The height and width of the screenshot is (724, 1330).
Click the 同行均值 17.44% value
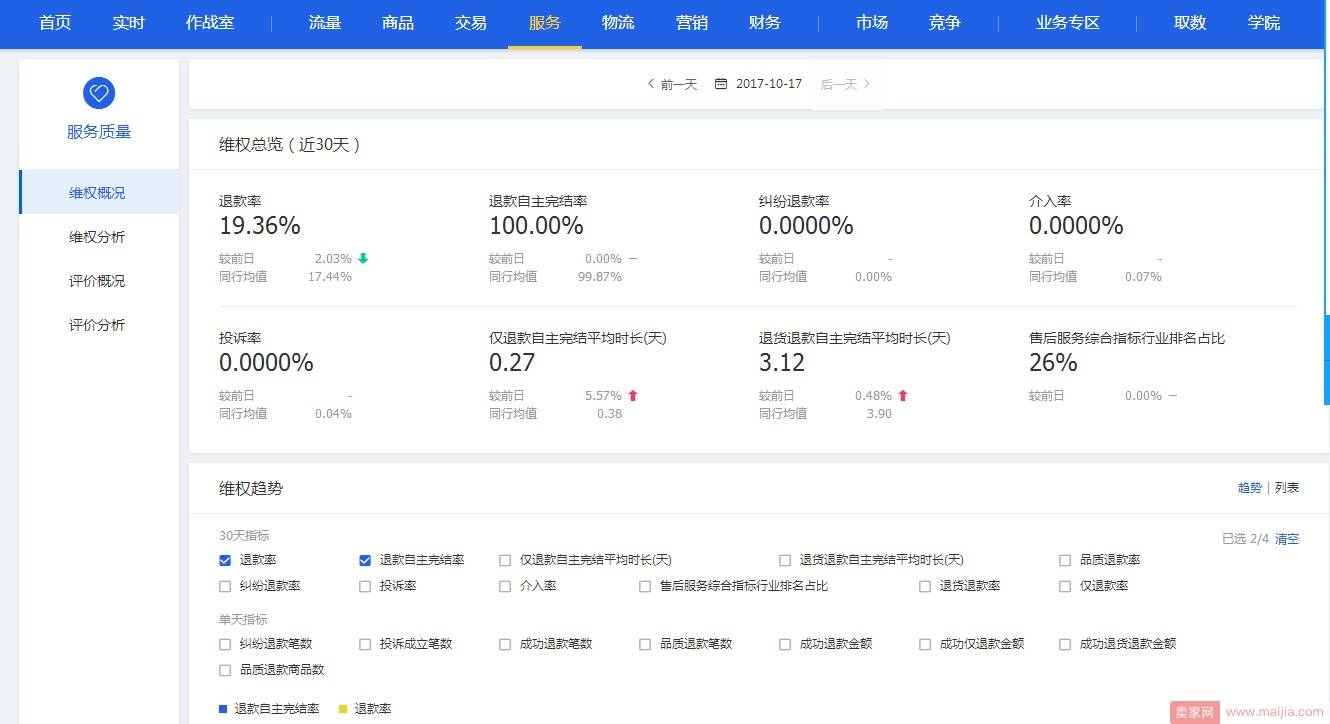(330, 277)
